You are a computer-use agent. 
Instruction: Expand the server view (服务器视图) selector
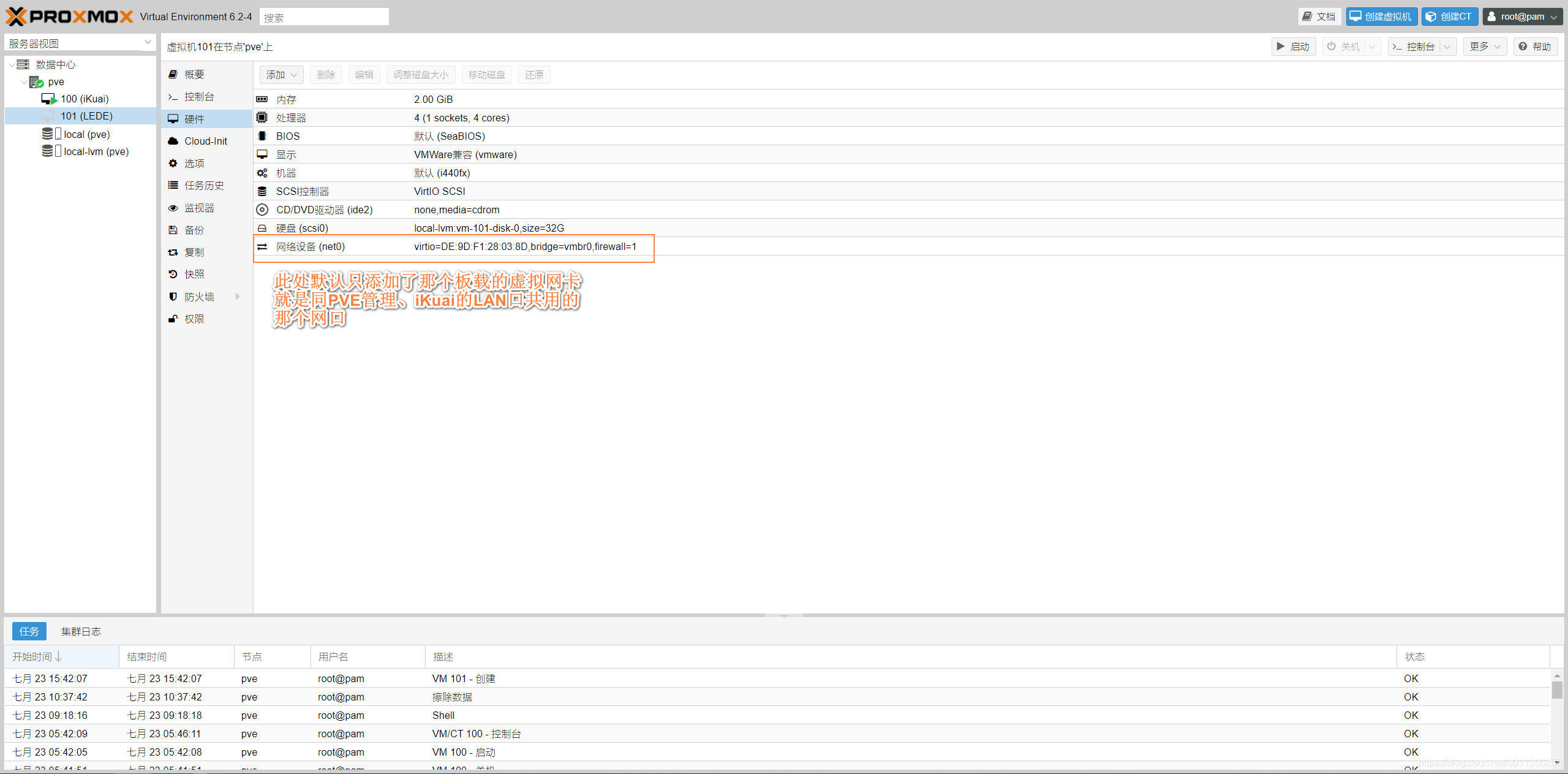(x=148, y=42)
